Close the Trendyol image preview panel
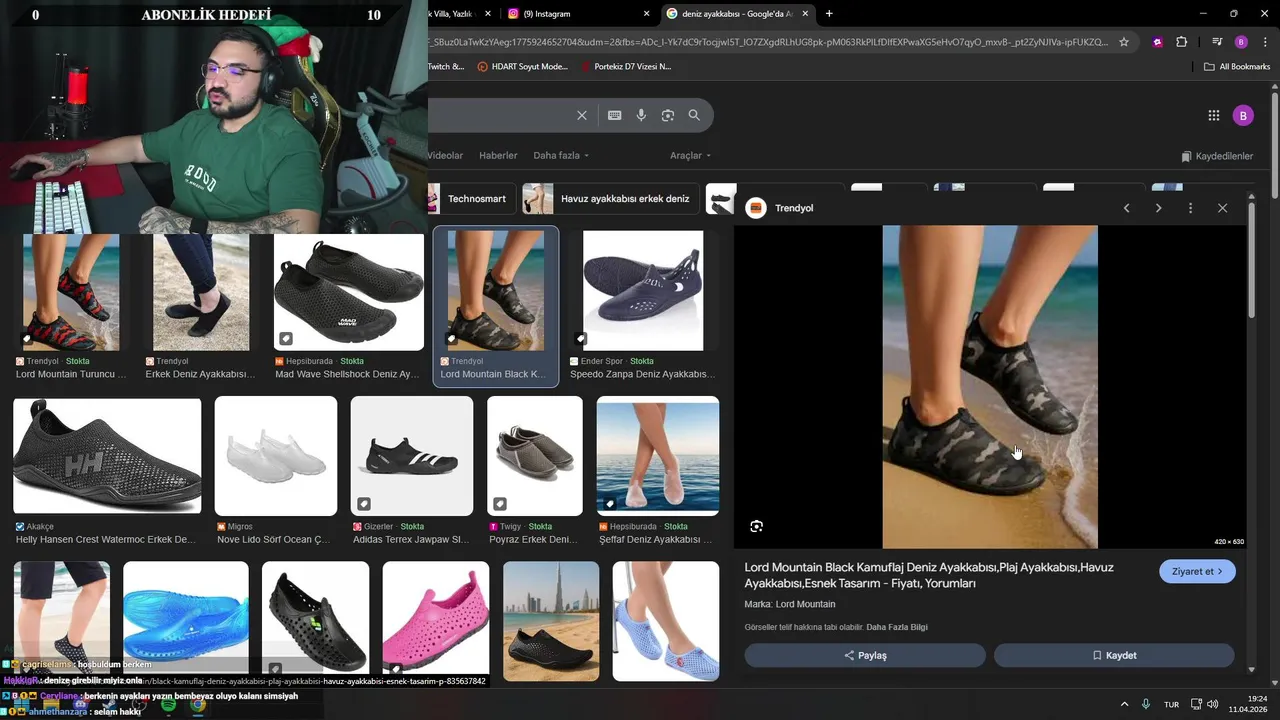Screen dimensions: 1280x720 [x=1222, y=208]
